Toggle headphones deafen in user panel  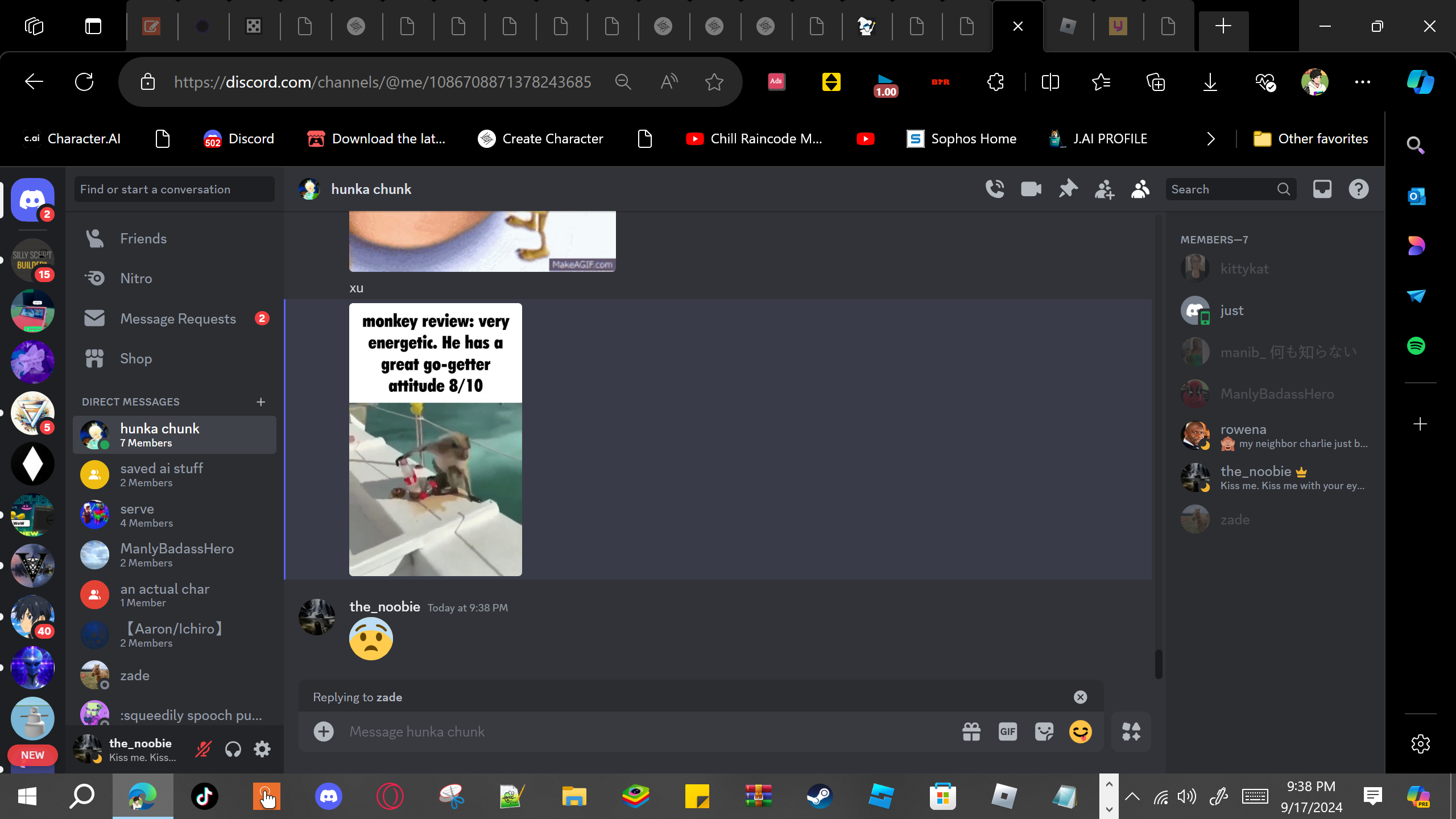coord(233,750)
